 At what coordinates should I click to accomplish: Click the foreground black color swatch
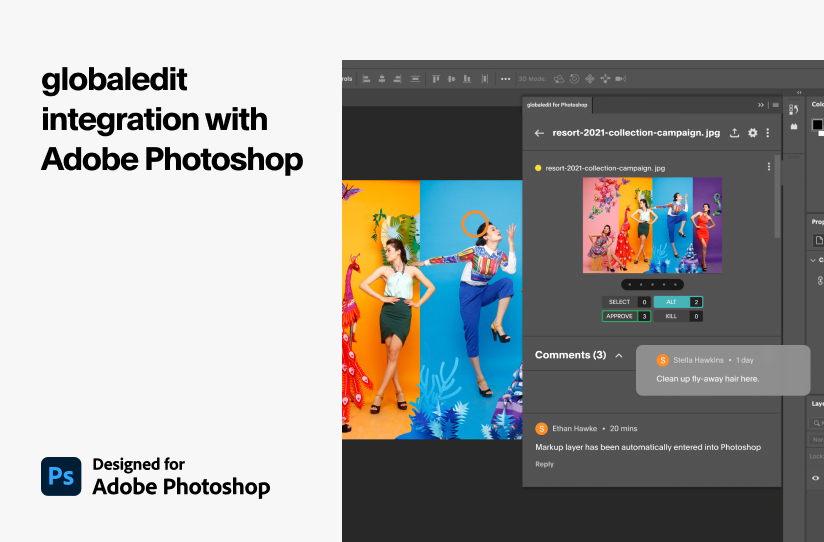pyautogui.click(x=817, y=125)
